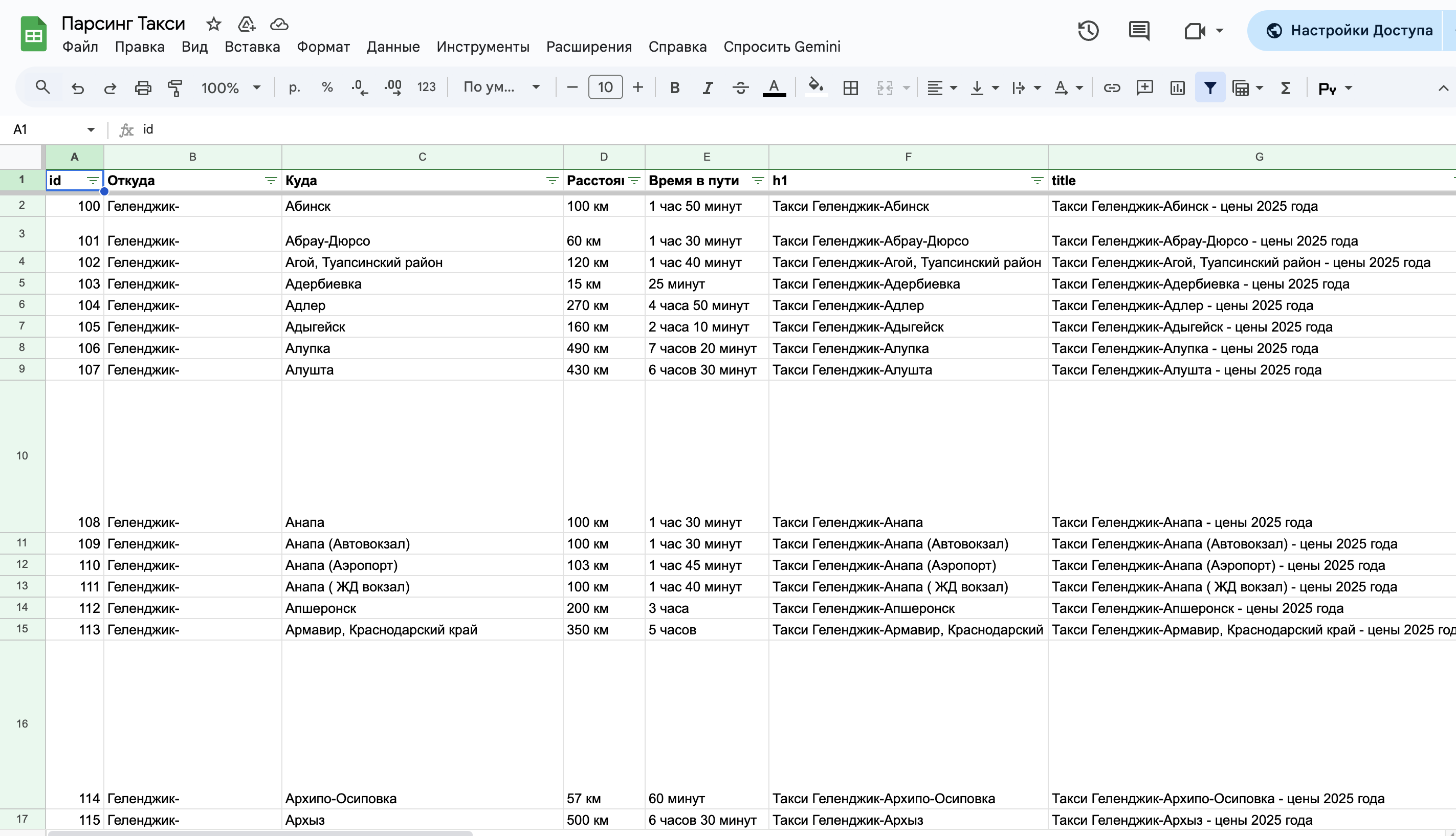
Task: Click the print icon
Action: (x=142, y=88)
